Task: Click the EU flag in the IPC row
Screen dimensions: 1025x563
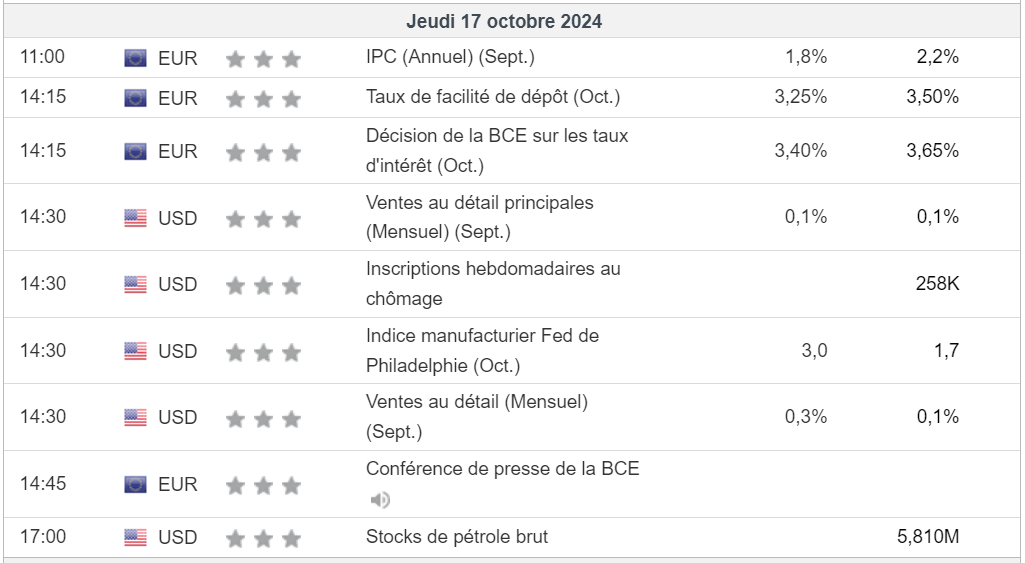Action: pos(135,58)
